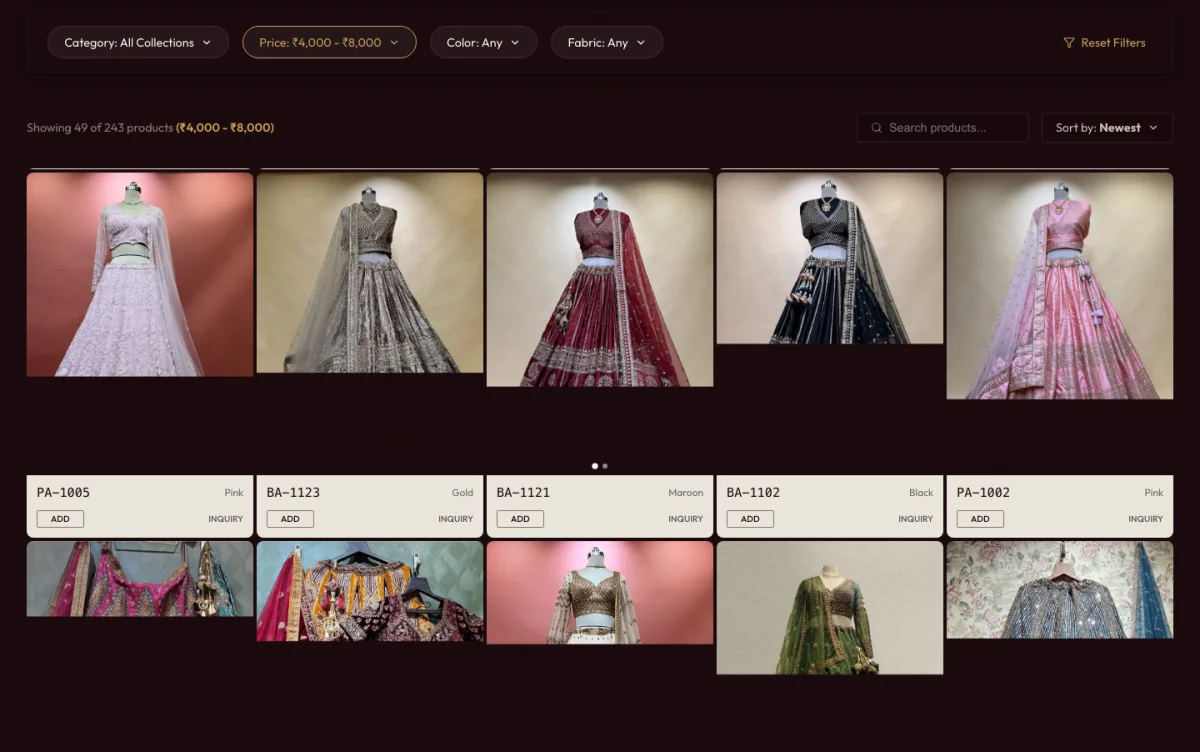Click the BA-1121 product code
Screen dimensions: 1200x752
[x=523, y=492]
